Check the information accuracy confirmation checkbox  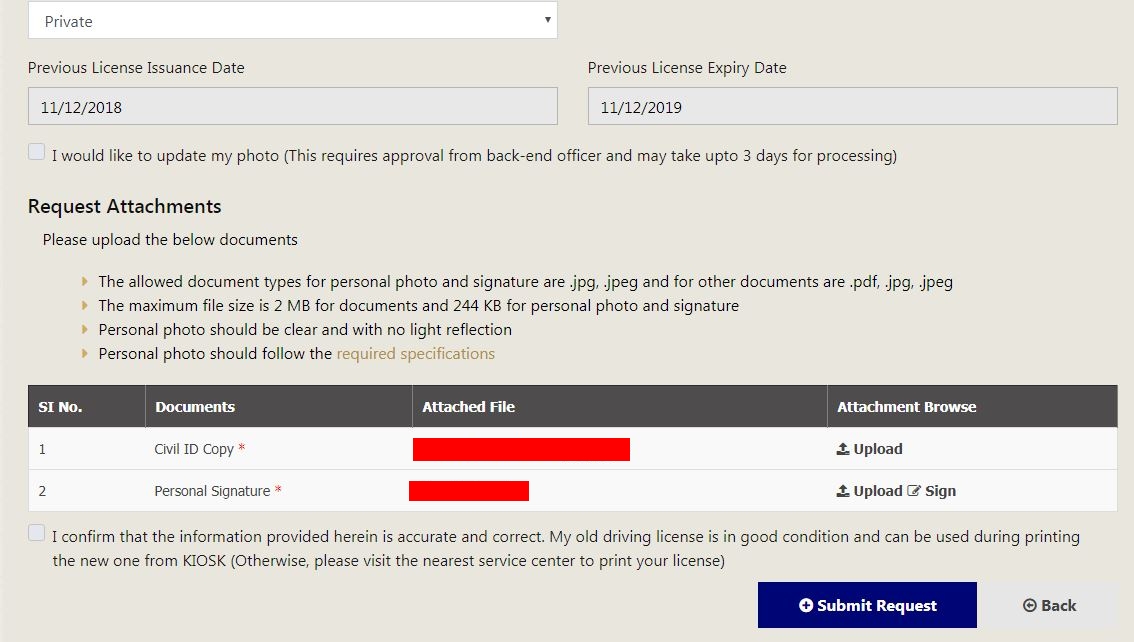pyautogui.click(x=36, y=532)
